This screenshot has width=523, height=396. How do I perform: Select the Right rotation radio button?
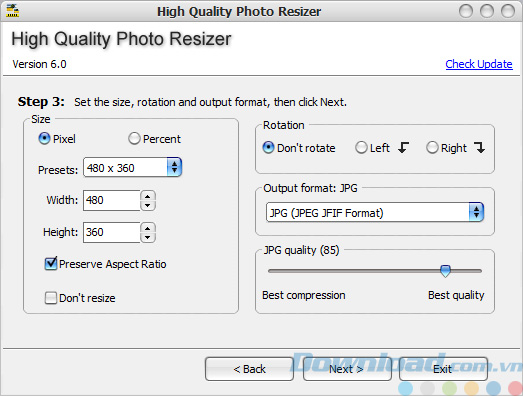click(432, 147)
